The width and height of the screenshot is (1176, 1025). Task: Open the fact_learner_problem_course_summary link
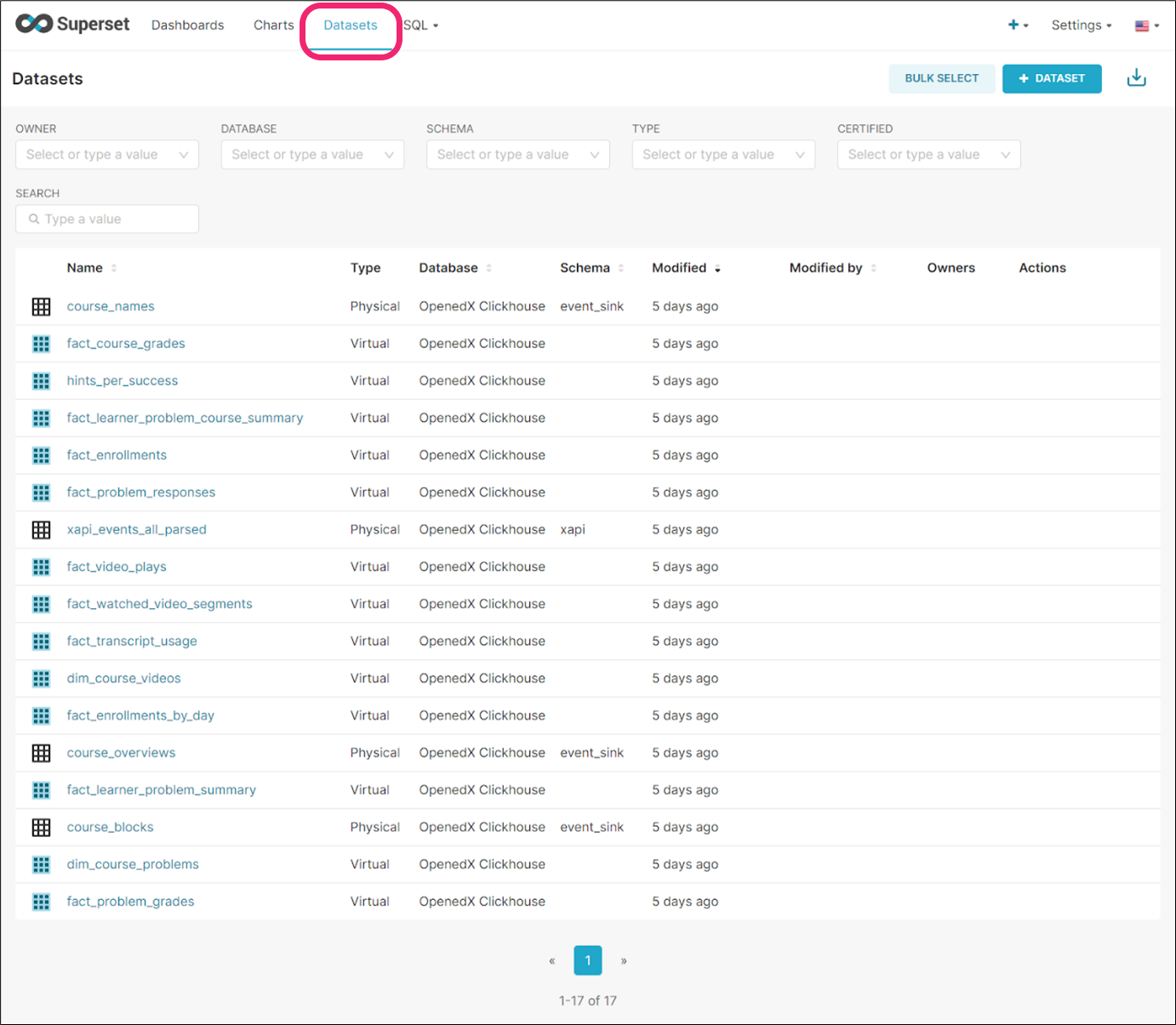tap(185, 418)
